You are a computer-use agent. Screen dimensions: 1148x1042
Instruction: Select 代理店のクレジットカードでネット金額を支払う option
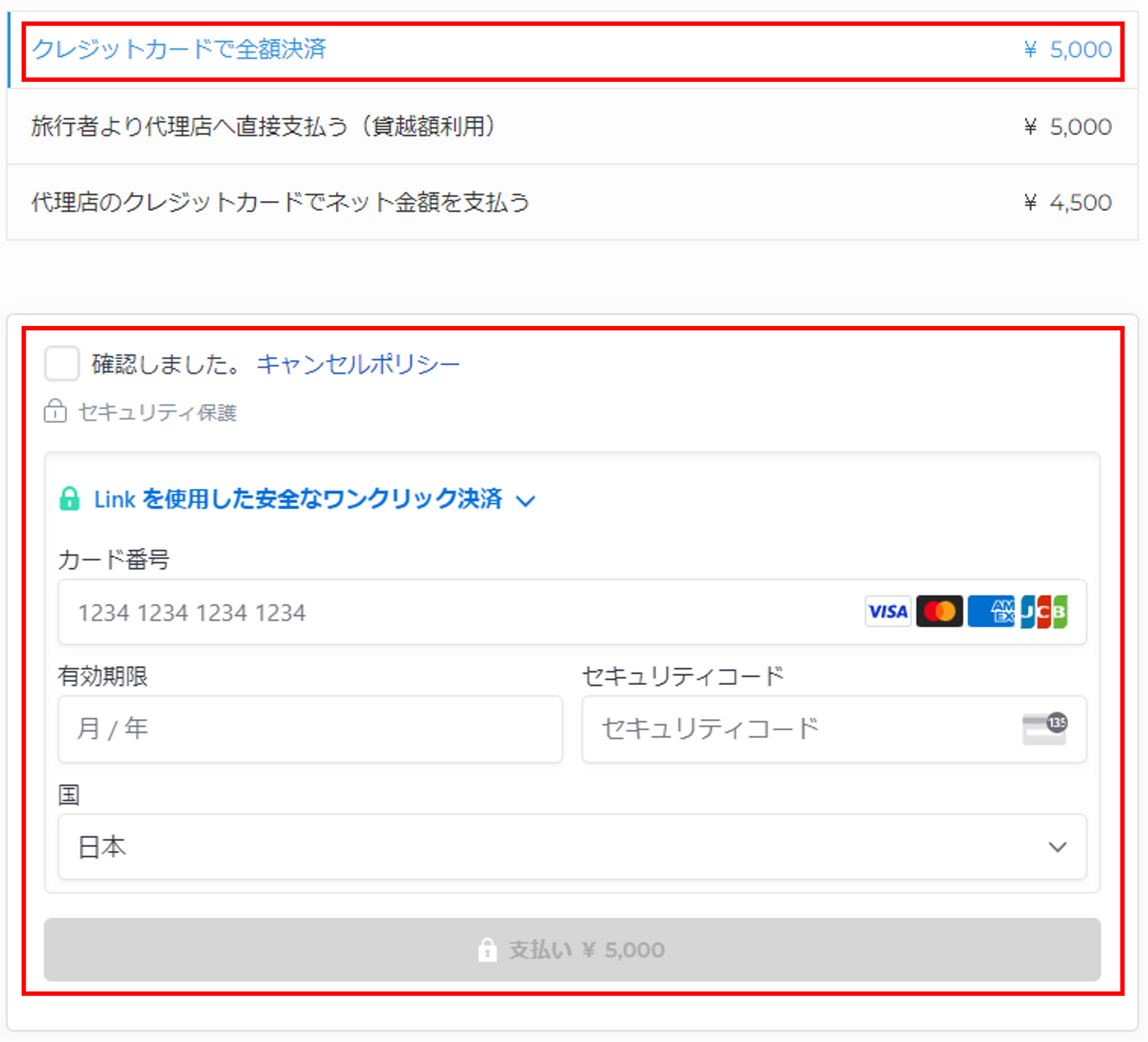click(x=572, y=202)
